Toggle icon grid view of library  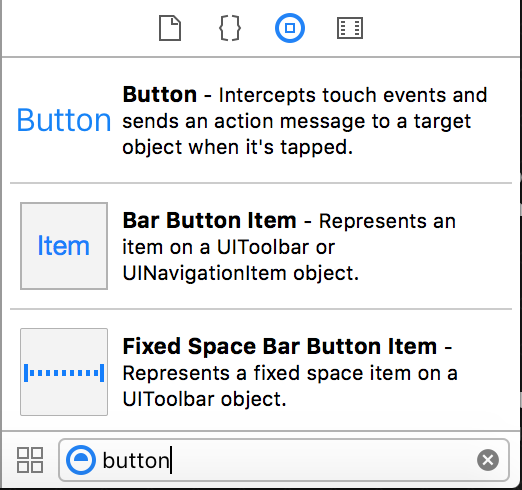[x=30, y=460]
